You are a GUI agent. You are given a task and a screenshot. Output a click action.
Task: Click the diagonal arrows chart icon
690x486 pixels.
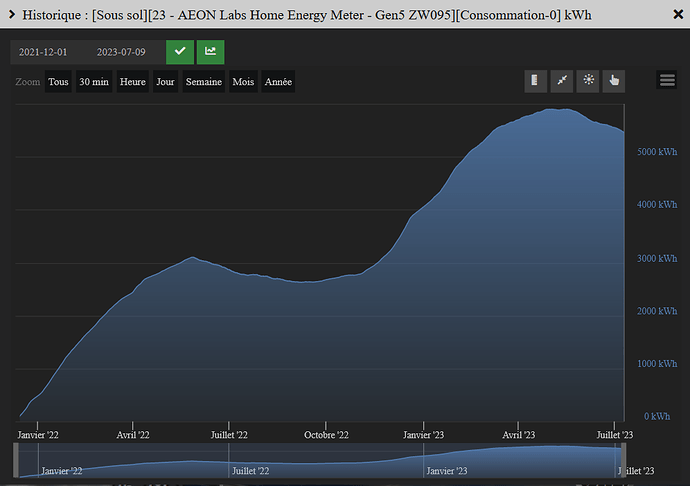tap(562, 81)
